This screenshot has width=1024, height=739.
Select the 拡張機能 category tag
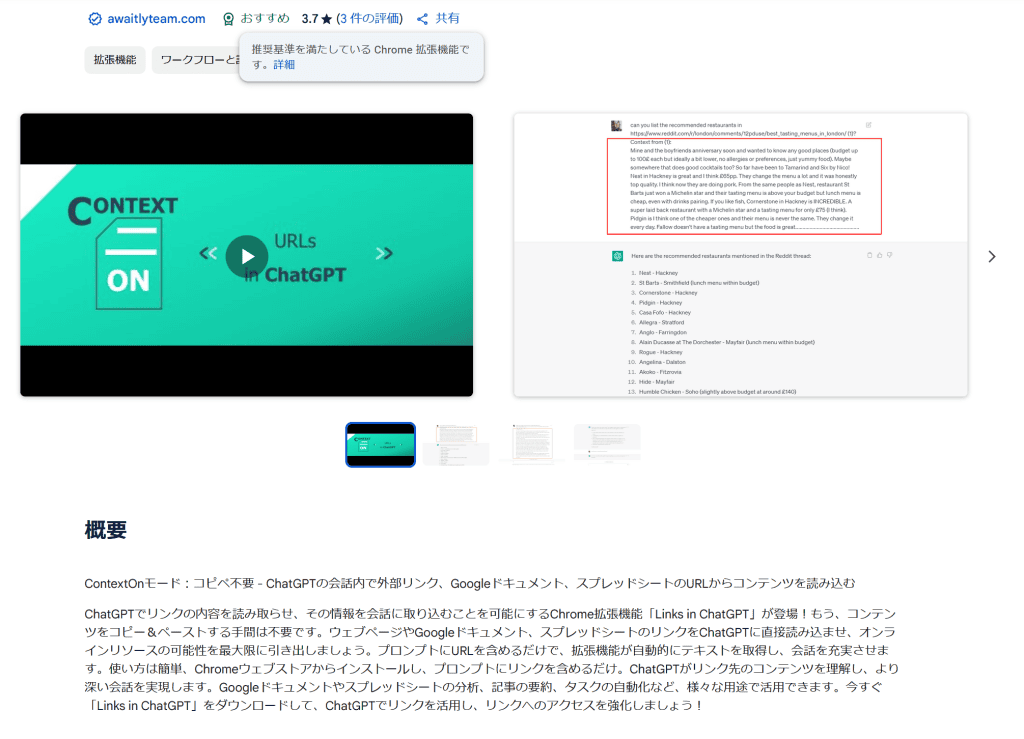114,60
